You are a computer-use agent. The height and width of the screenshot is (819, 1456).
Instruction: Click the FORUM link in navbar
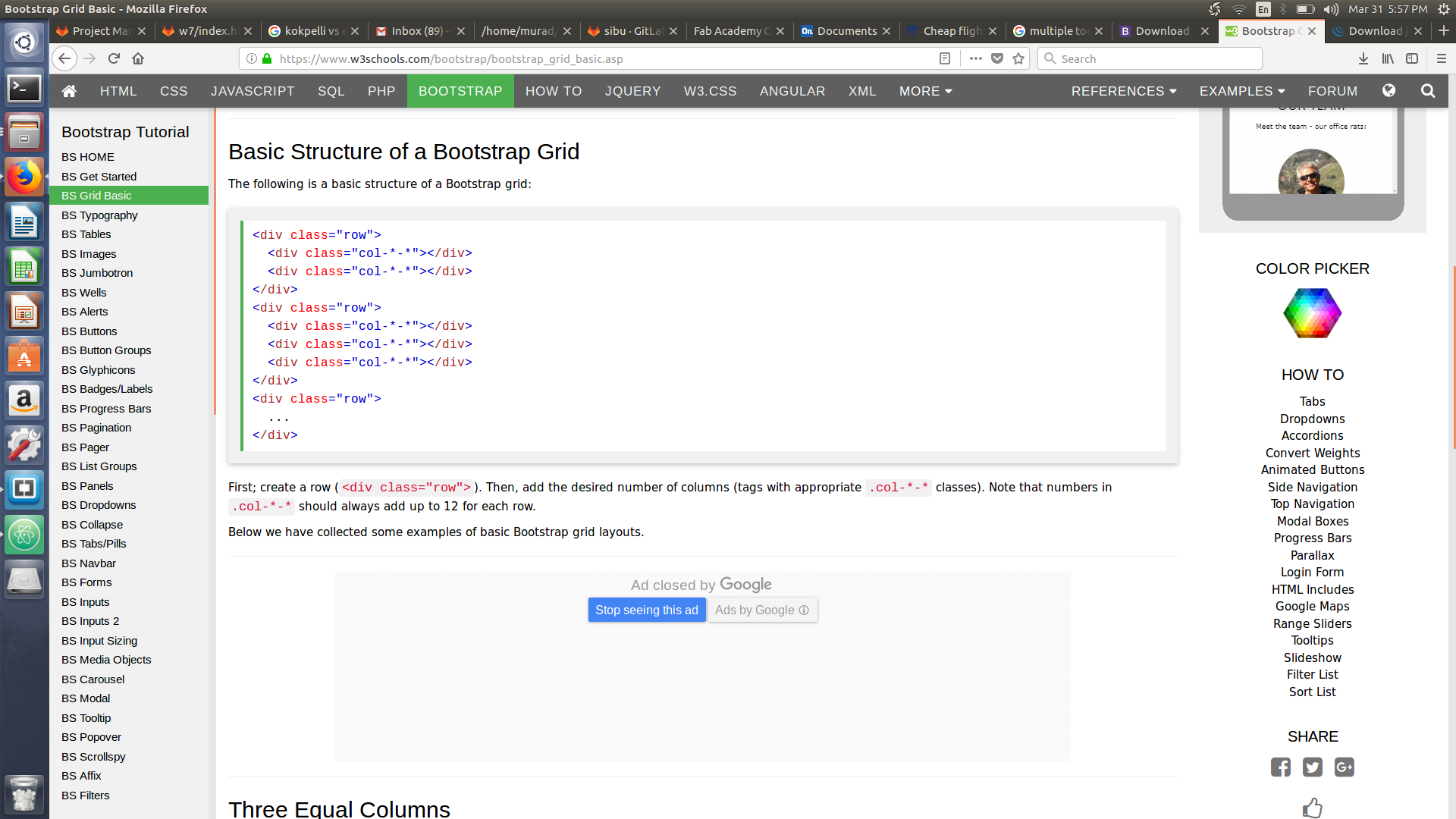[x=1332, y=91]
